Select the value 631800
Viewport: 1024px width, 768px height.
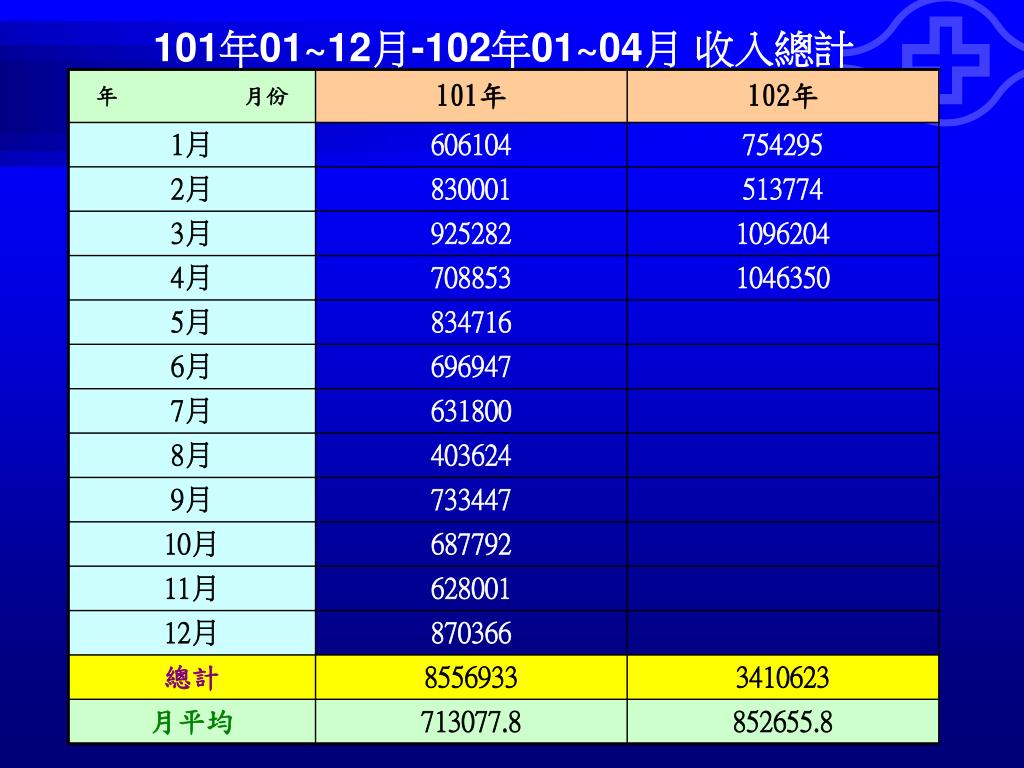pyautogui.click(x=471, y=411)
